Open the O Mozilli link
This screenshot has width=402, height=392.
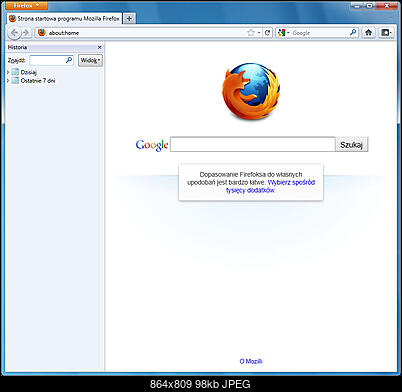point(251,361)
